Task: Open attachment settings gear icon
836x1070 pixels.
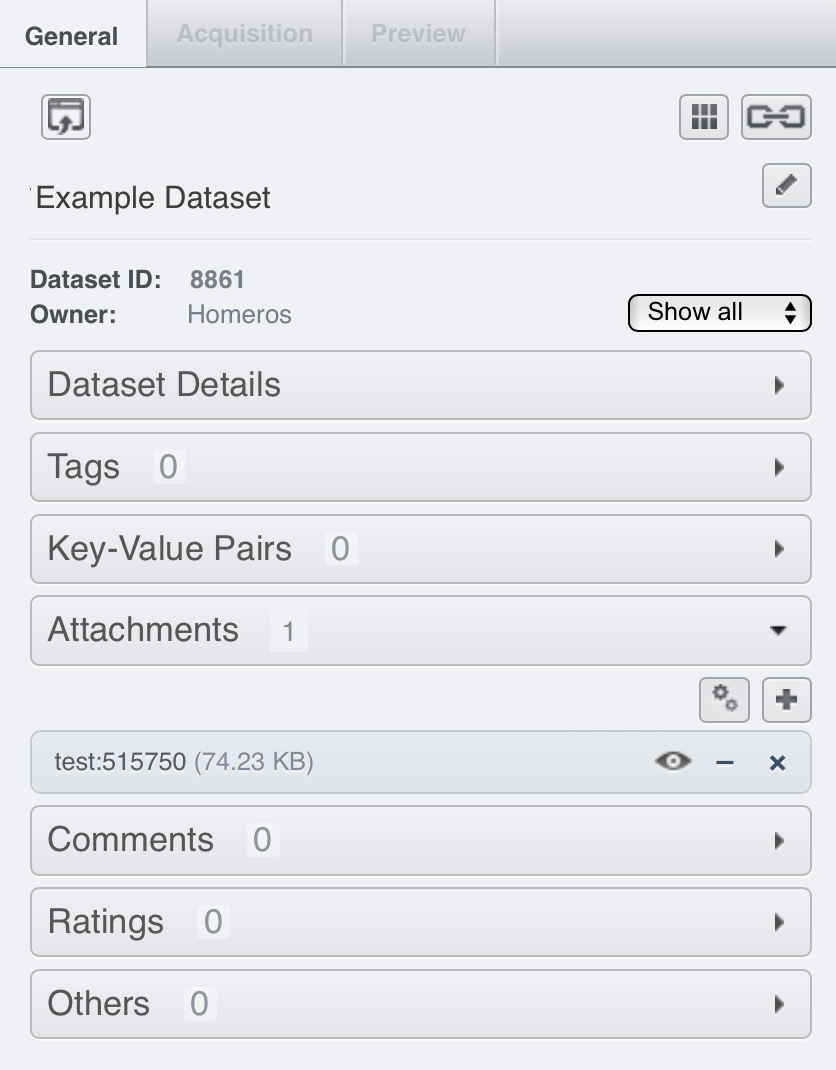Action: [x=724, y=699]
